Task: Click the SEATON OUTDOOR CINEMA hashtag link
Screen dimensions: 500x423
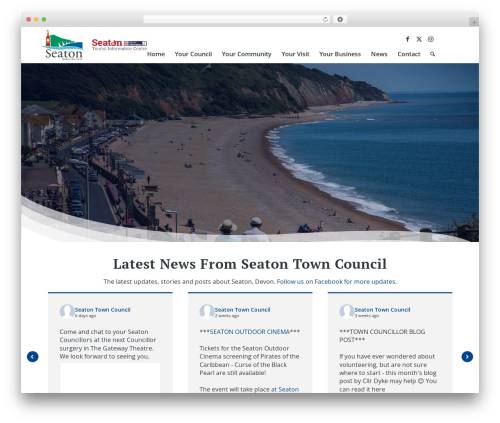Action: coord(250,332)
